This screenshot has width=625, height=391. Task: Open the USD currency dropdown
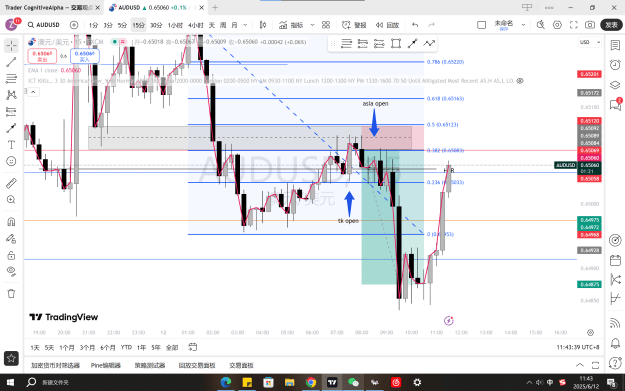point(590,42)
